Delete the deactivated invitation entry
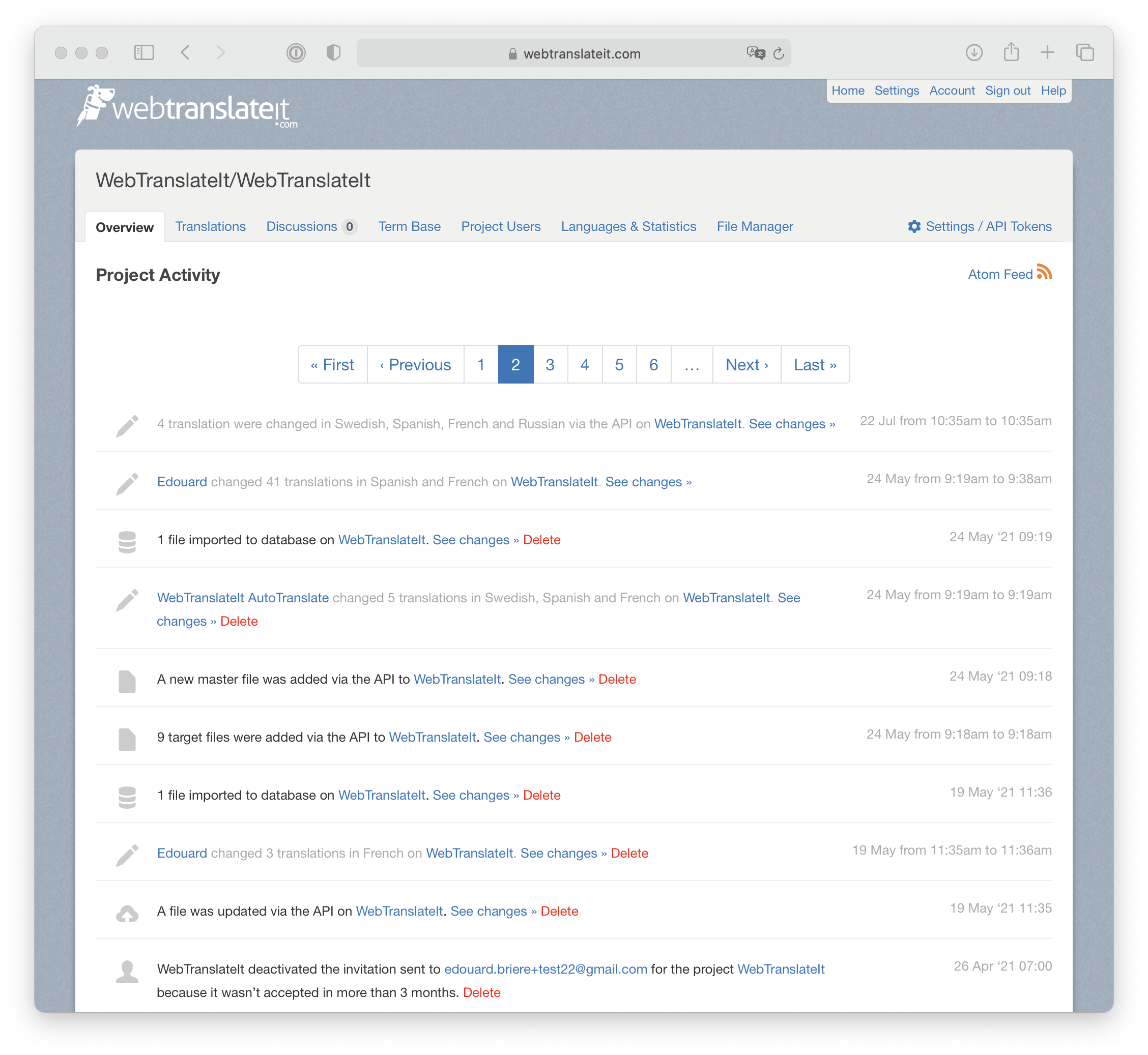The image size is (1148, 1055). [481, 992]
